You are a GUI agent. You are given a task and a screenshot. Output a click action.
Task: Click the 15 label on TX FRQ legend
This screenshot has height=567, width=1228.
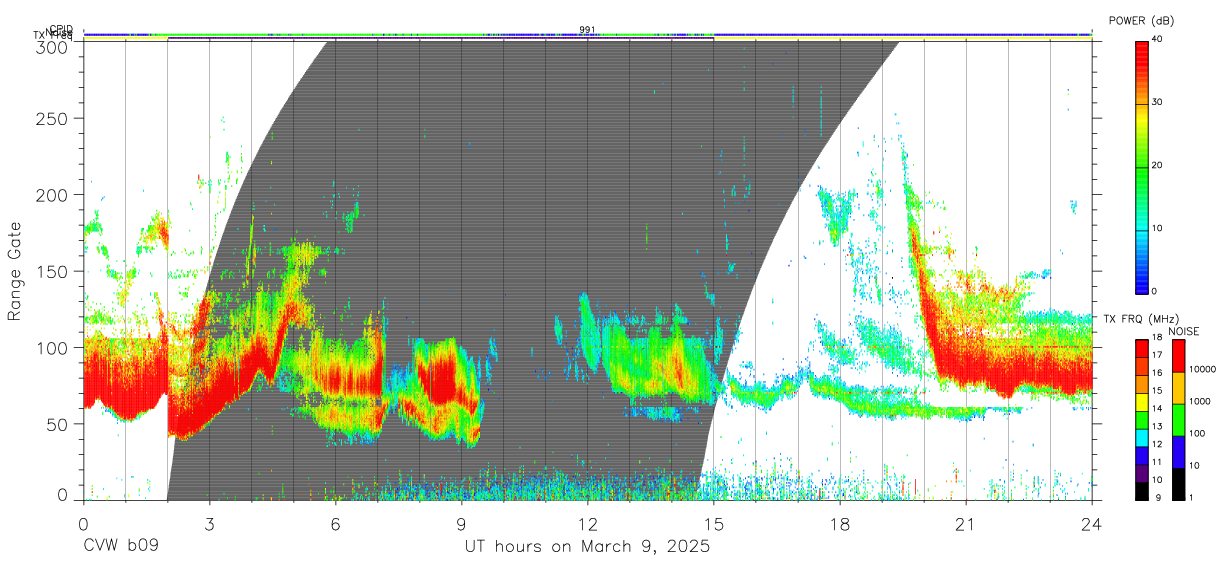click(x=1158, y=392)
